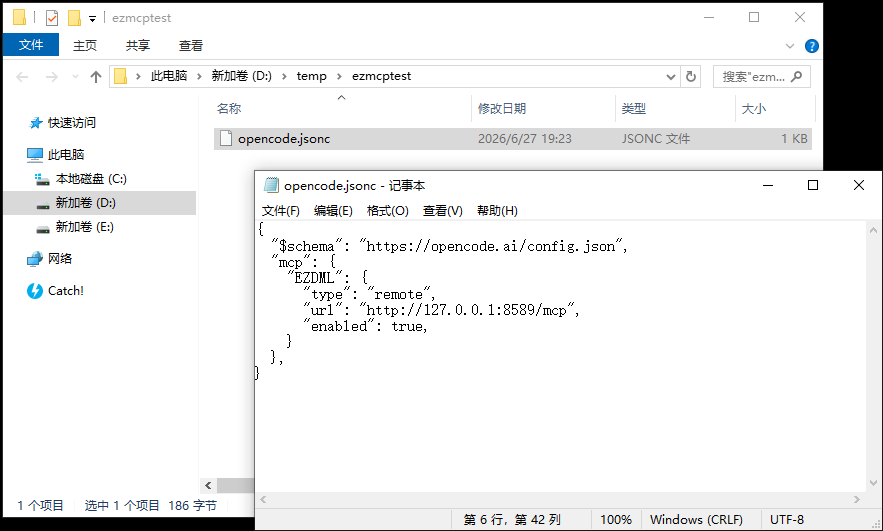Open Notepad 文件(F) menu

pyautogui.click(x=280, y=211)
